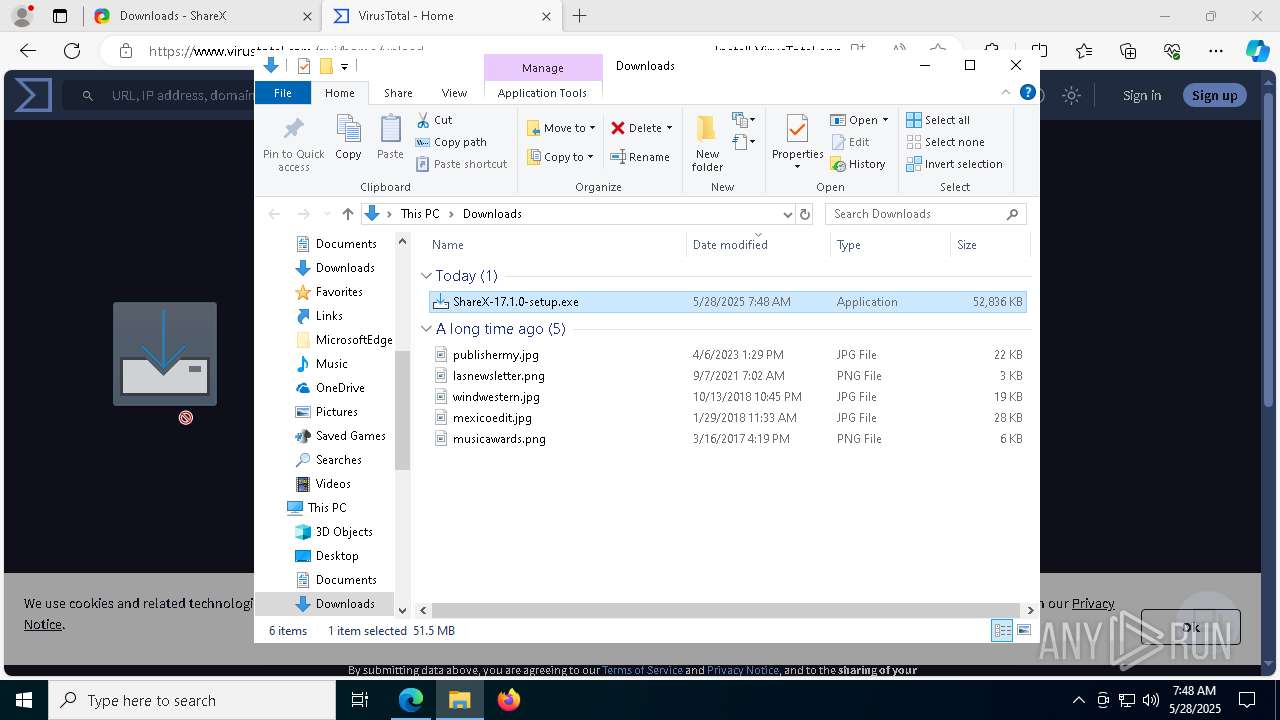Open a new browser tab
The width and height of the screenshot is (1280, 720).
[x=580, y=16]
